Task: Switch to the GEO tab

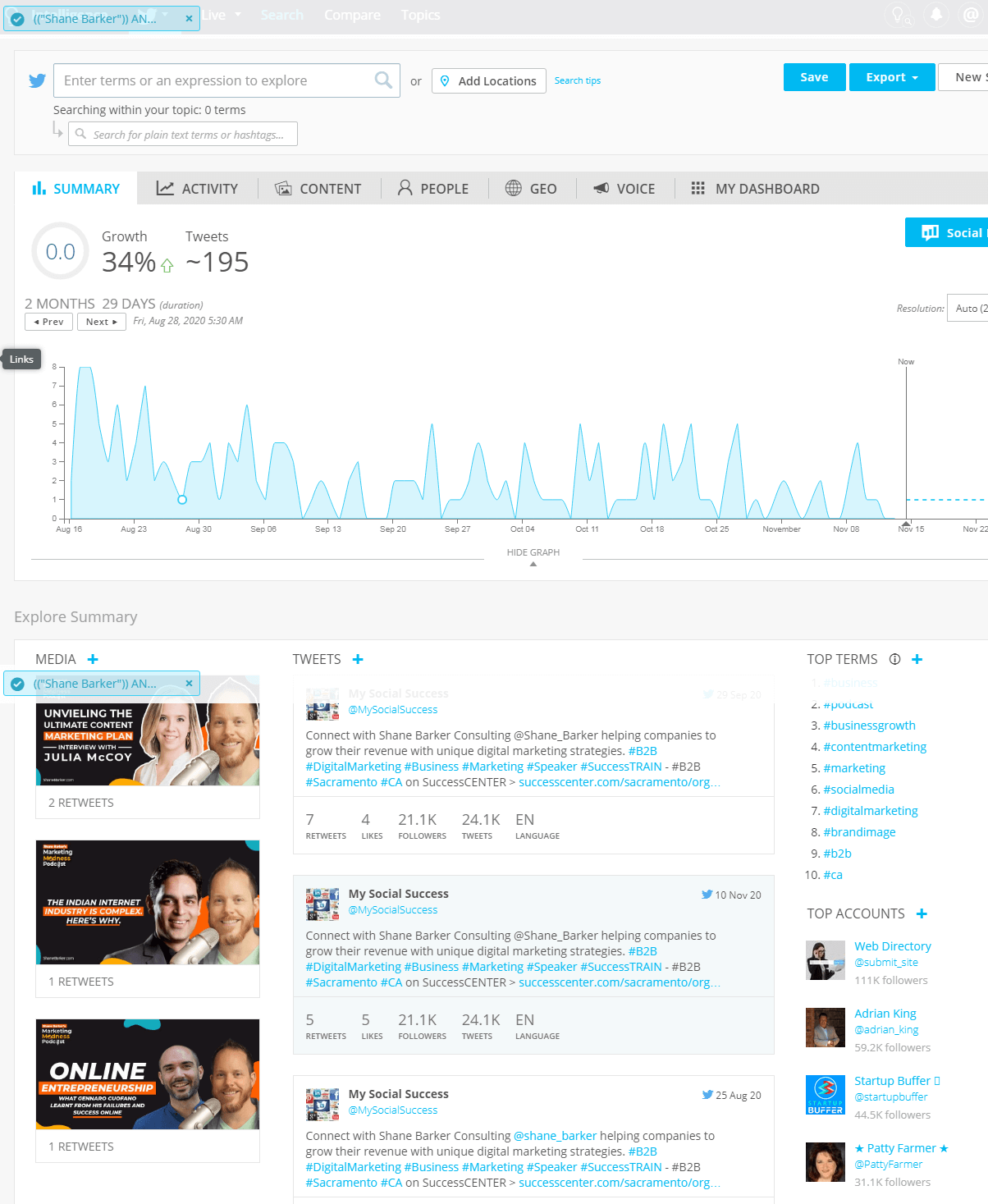Action: click(531, 189)
